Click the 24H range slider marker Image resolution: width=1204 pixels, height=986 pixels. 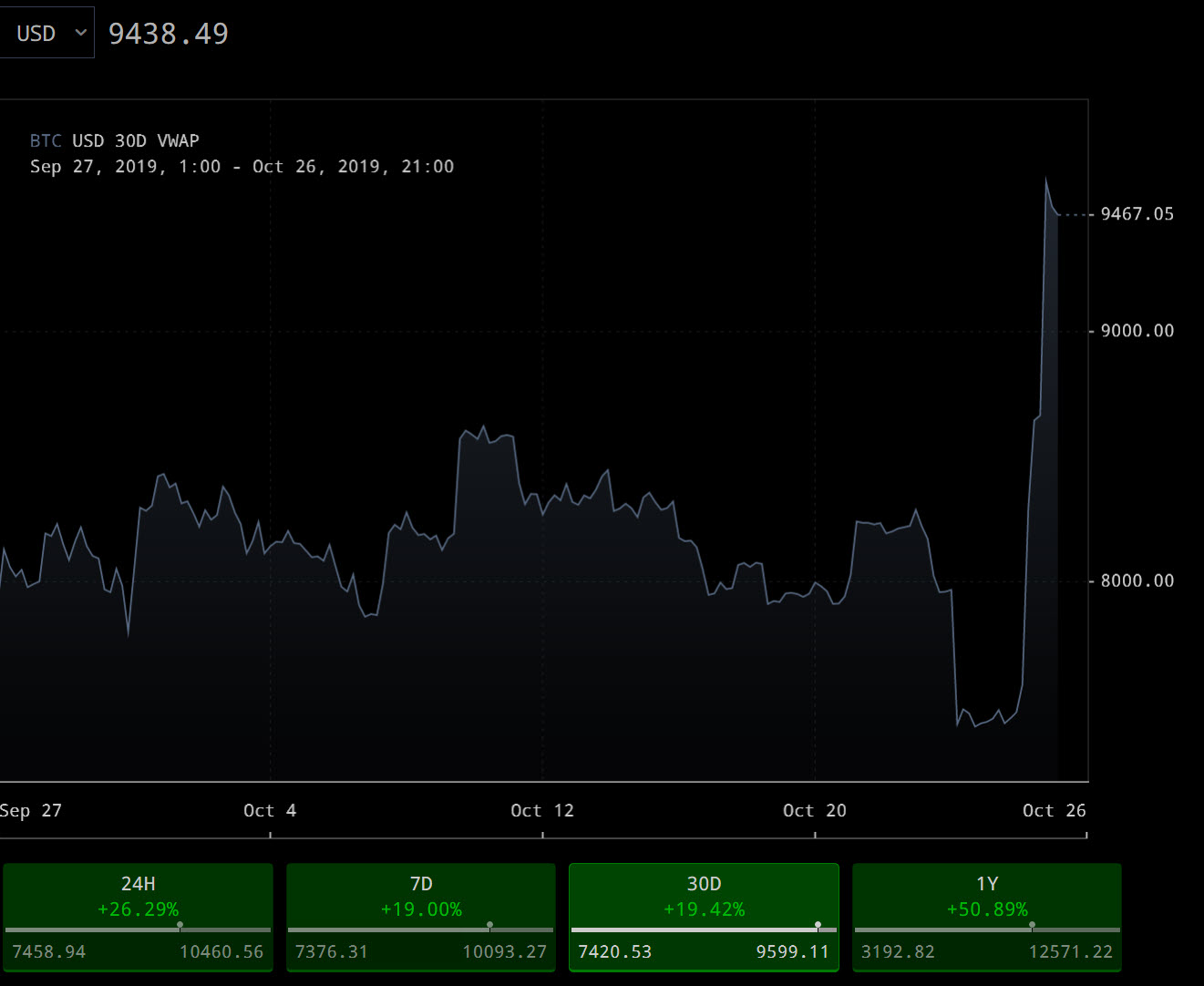click(x=180, y=926)
